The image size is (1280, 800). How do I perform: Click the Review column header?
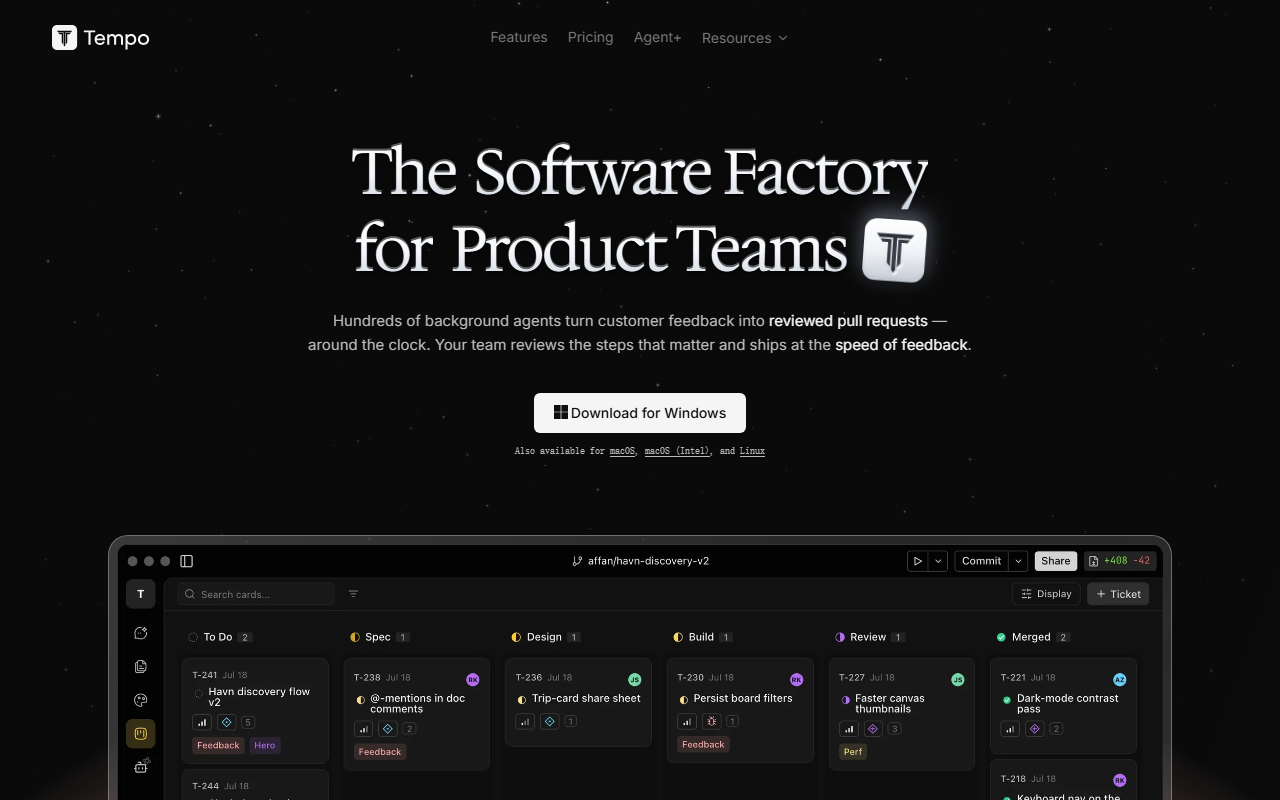click(870, 637)
